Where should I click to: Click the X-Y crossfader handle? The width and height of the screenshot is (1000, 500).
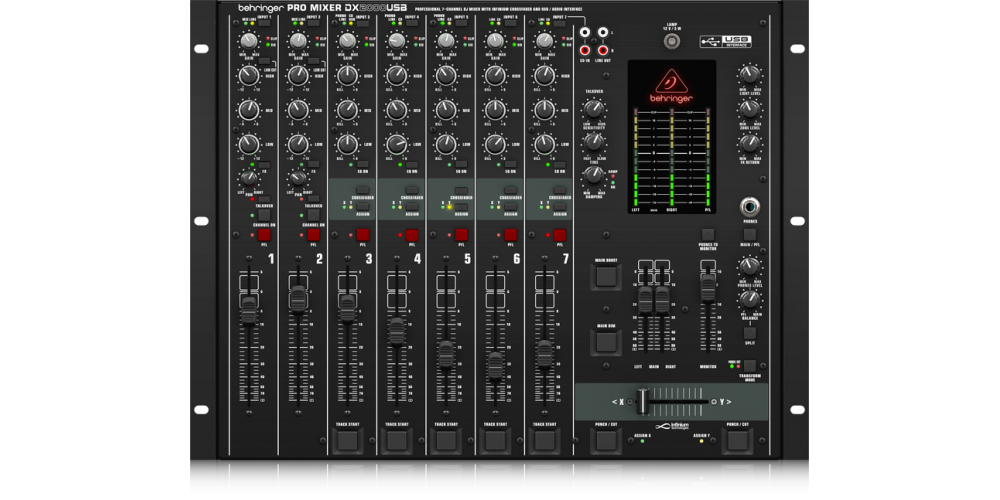pyautogui.click(x=643, y=402)
